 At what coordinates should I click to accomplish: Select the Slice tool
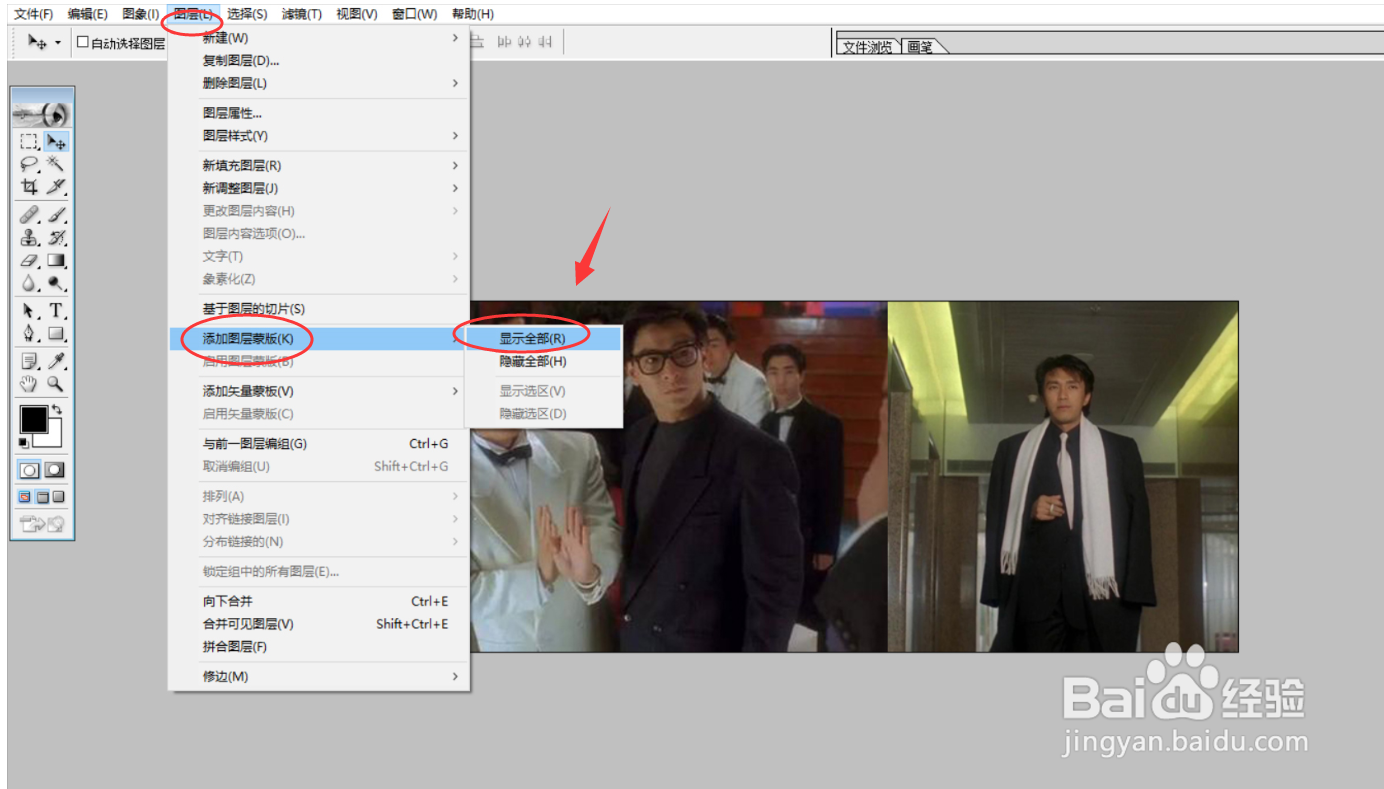coord(56,186)
